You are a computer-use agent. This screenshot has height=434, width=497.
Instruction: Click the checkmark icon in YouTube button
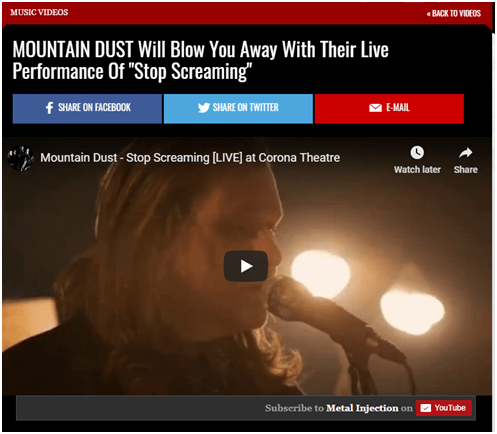[x=426, y=408]
